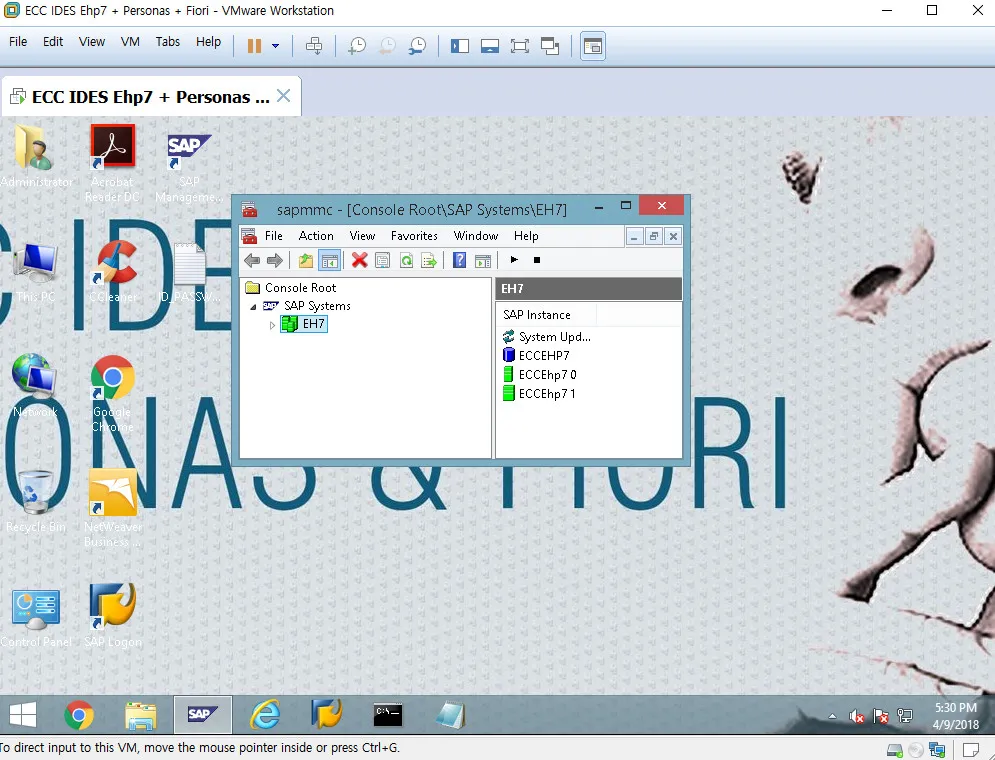Toggle the Show/Hide Action Pane button
Viewport: 995px width, 760px height.
pyautogui.click(x=483, y=260)
